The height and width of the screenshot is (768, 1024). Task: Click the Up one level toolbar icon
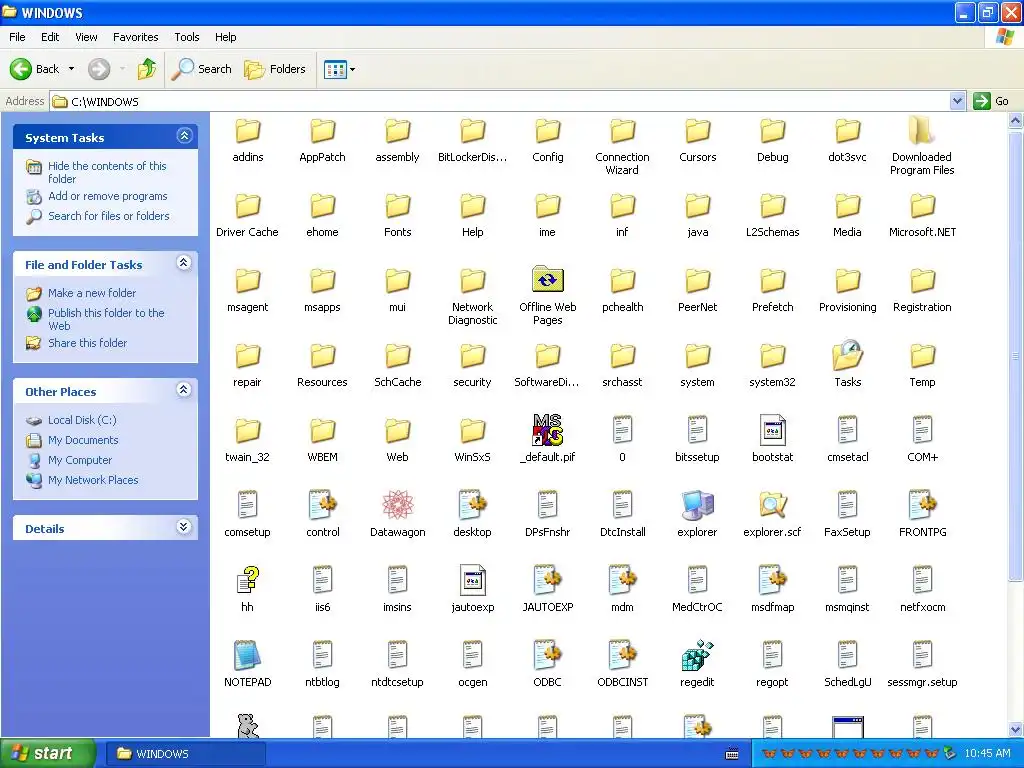[x=147, y=69]
